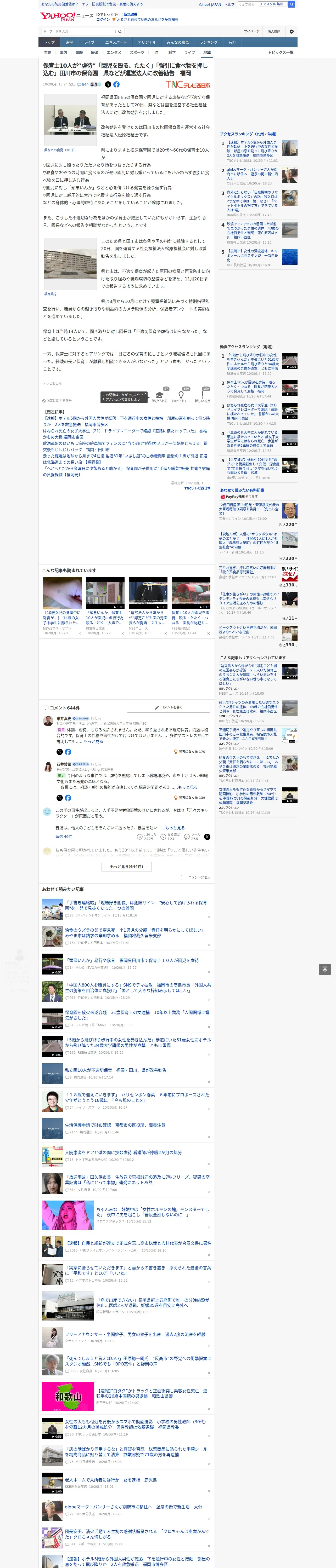336x1568 pixels.
Task: Expand the anonymous comment with もっと見る
Action: 175,828
